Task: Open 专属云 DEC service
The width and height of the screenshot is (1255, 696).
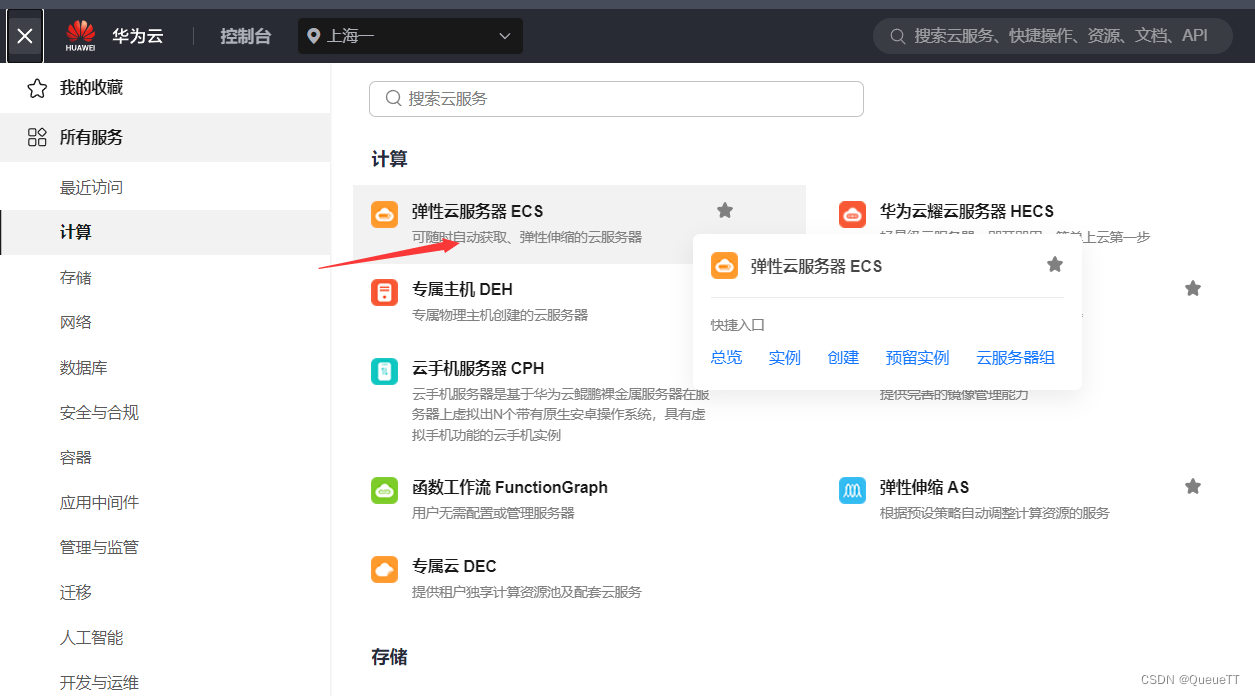Action: (454, 566)
